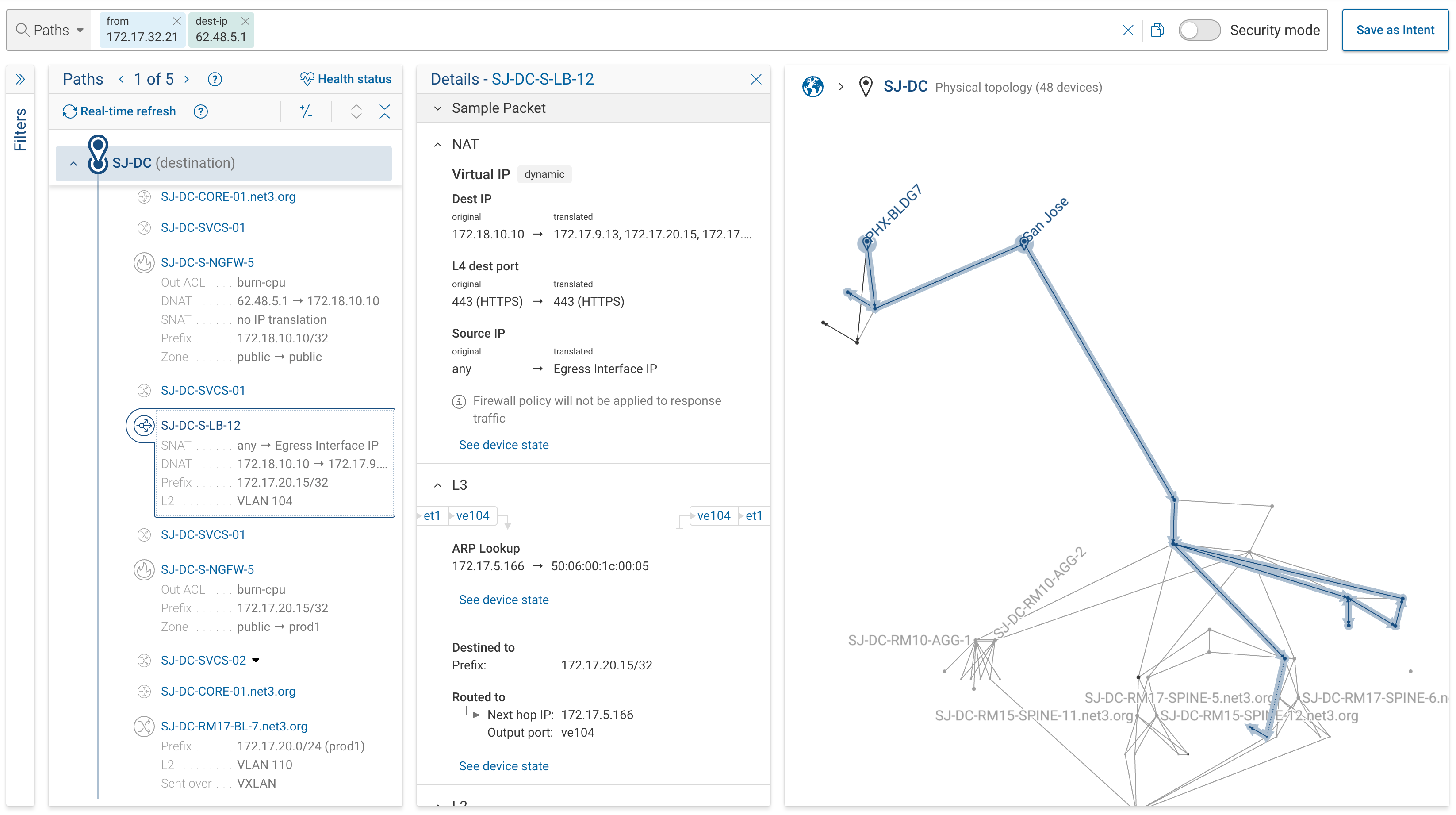Collapse the NAT section
This screenshot has width=1456, height=815.
437,145
